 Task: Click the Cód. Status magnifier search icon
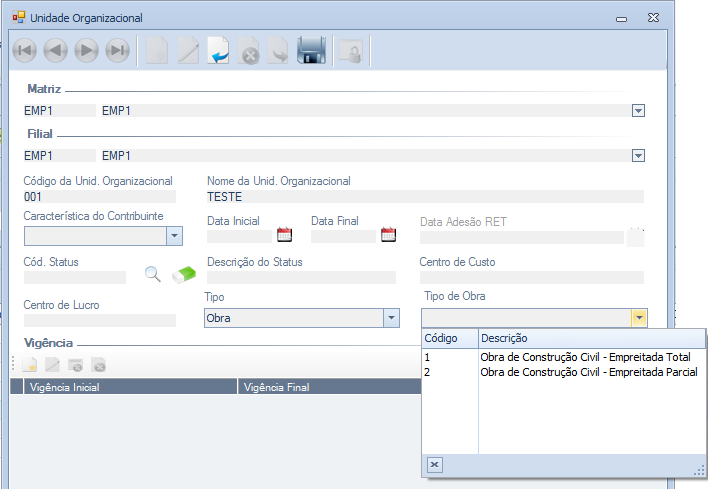153,274
